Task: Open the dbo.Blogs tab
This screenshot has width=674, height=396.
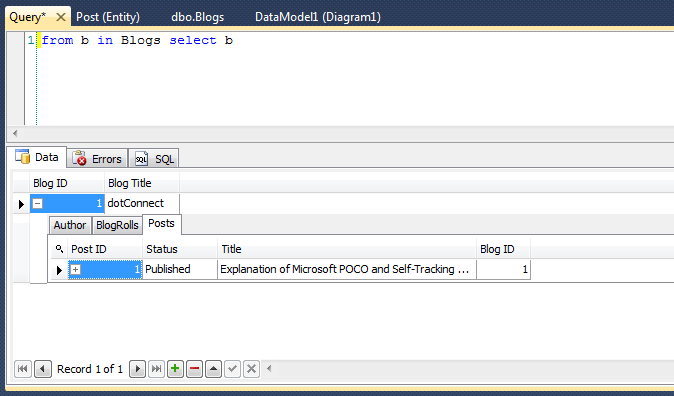Action: pyautogui.click(x=198, y=17)
